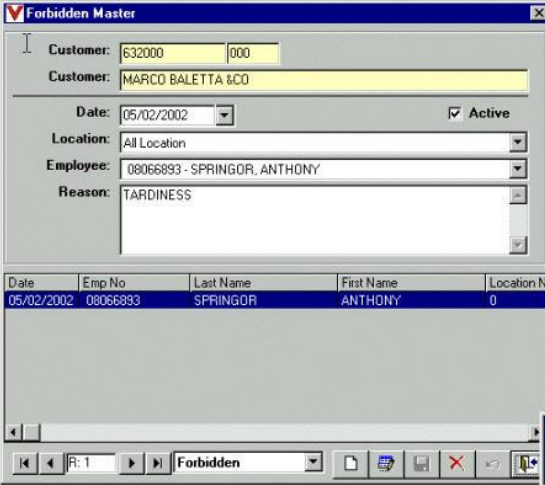Click the date field 05/02/2002
545x485 pixels.
[167, 115]
